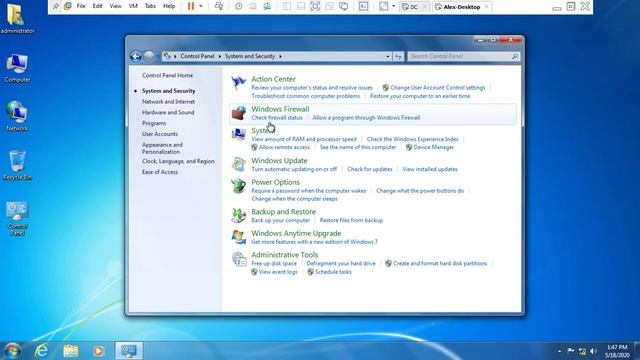Launch Internet Explorer from taskbar

click(x=41, y=351)
